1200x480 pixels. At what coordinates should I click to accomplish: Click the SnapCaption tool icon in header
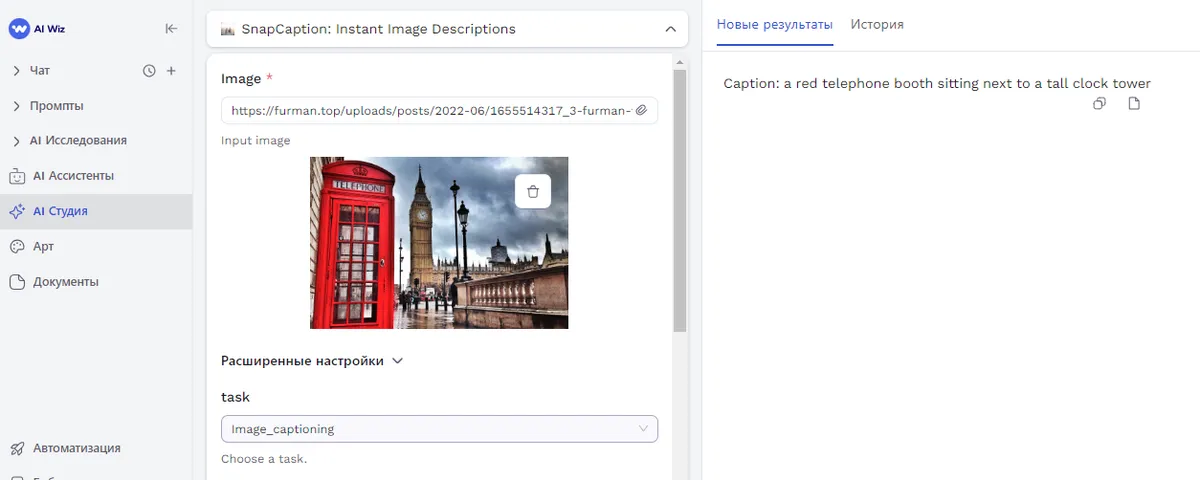click(227, 29)
